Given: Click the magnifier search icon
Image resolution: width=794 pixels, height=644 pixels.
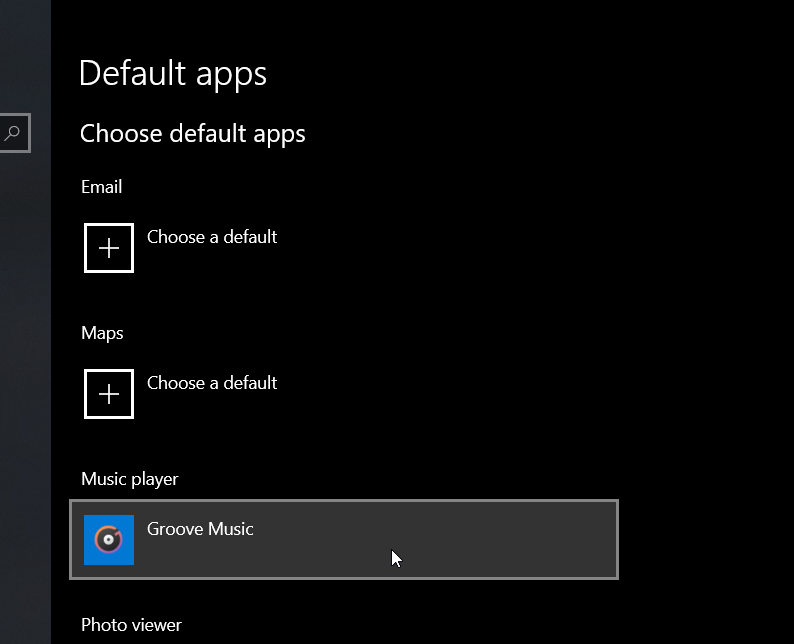Looking at the screenshot, I should click(13, 133).
